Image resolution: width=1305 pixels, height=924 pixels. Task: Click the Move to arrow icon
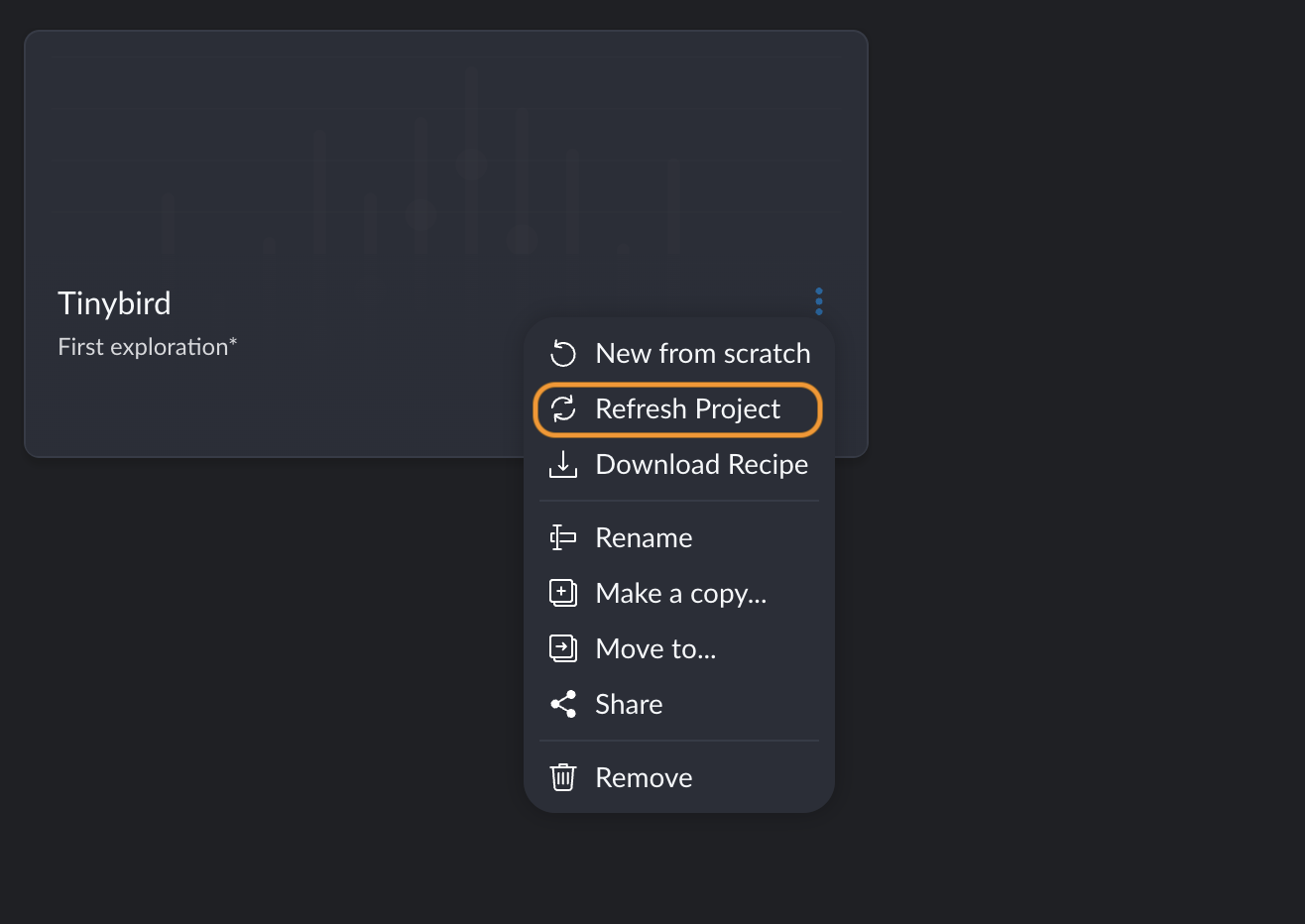[x=563, y=648]
